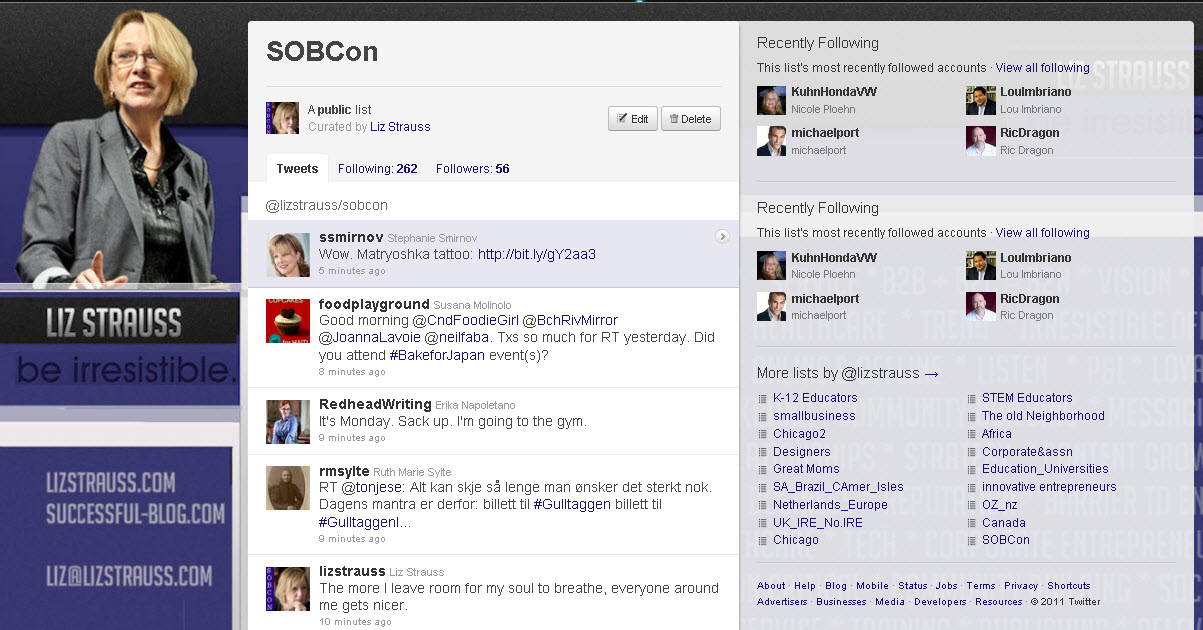Click the Edit list button

point(632,119)
